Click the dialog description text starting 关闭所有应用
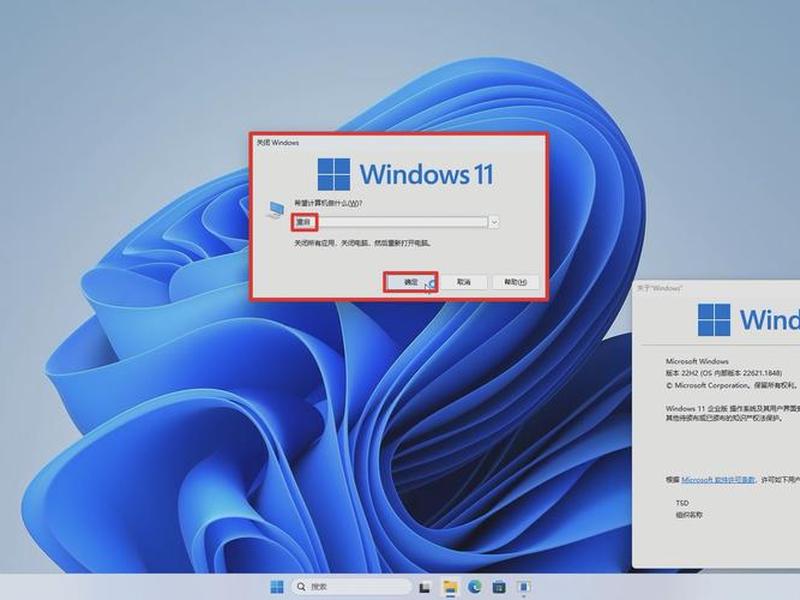The width and height of the screenshot is (800, 600). [362, 243]
